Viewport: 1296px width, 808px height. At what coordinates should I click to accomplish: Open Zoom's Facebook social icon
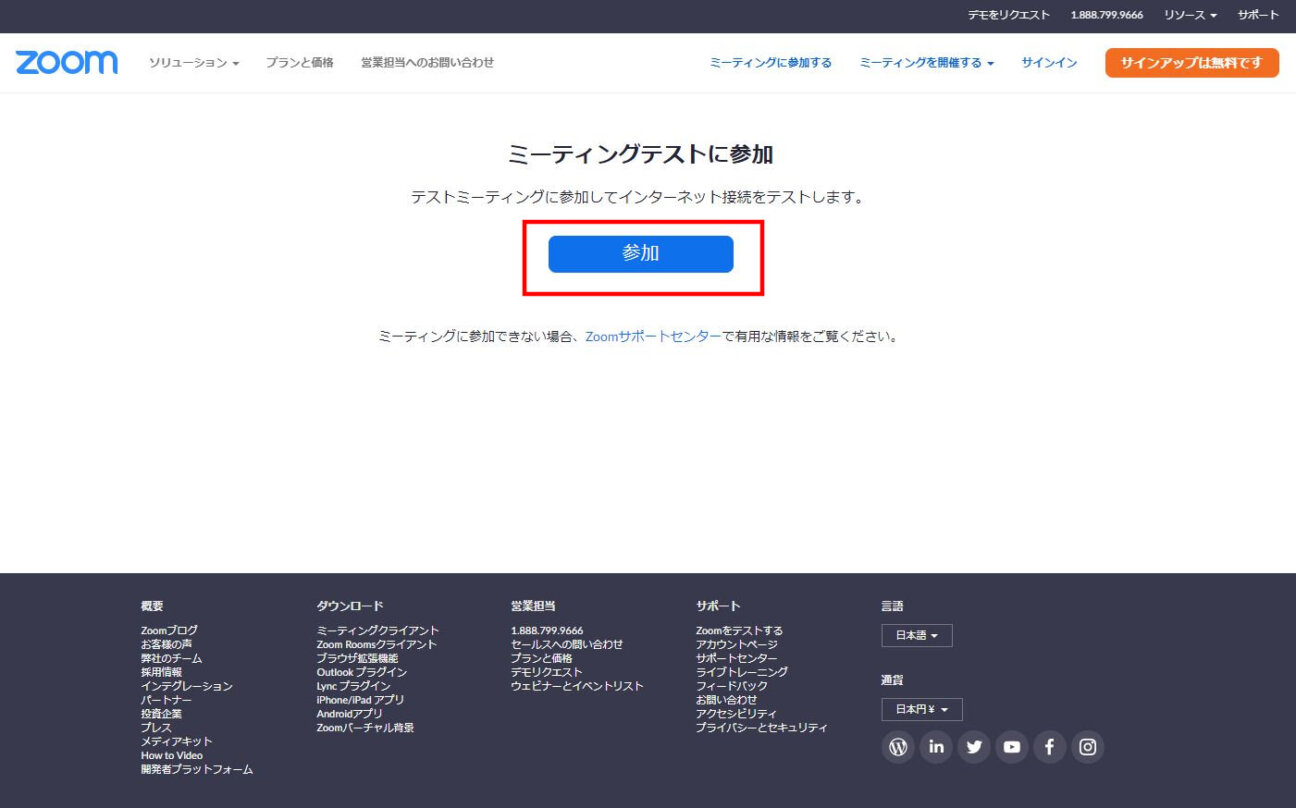[x=1049, y=747]
